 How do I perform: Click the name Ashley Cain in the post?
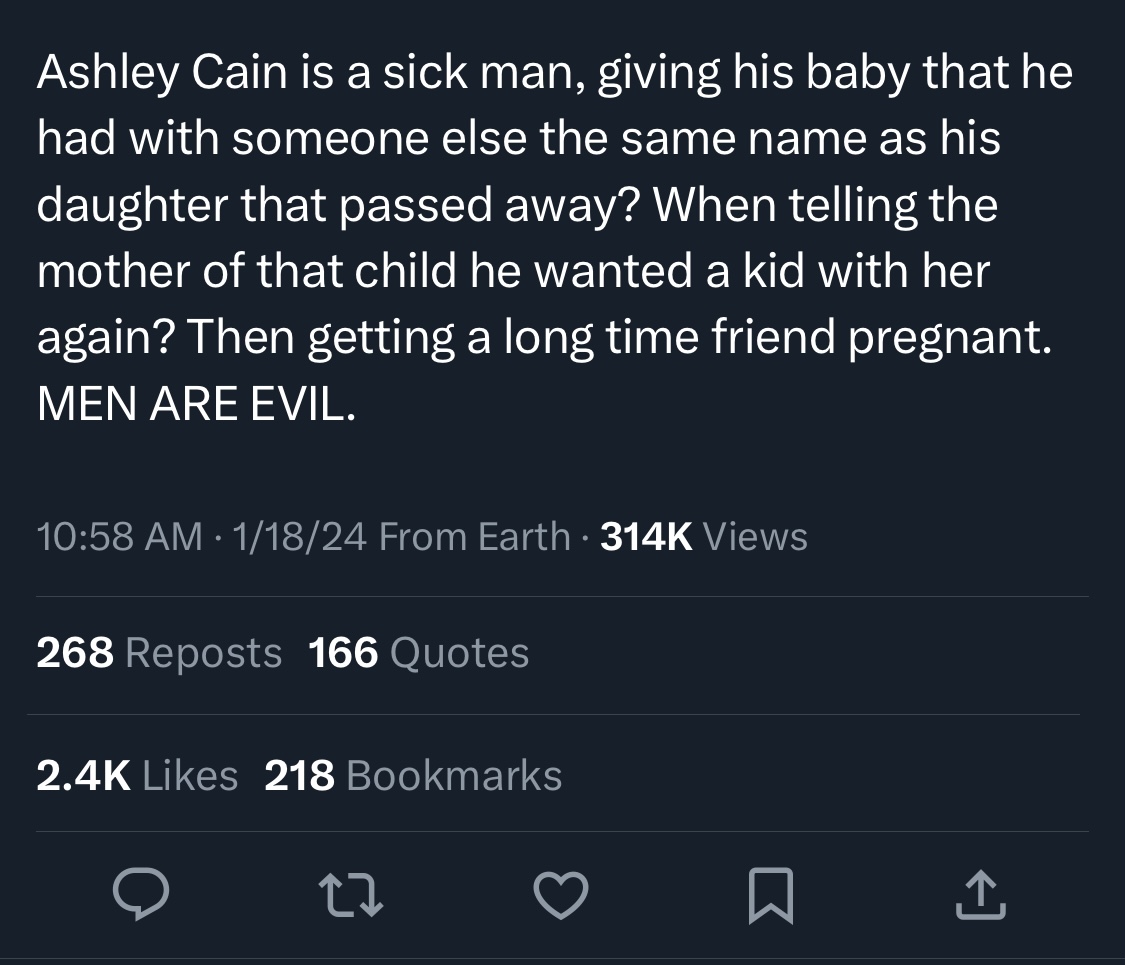(x=162, y=73)
